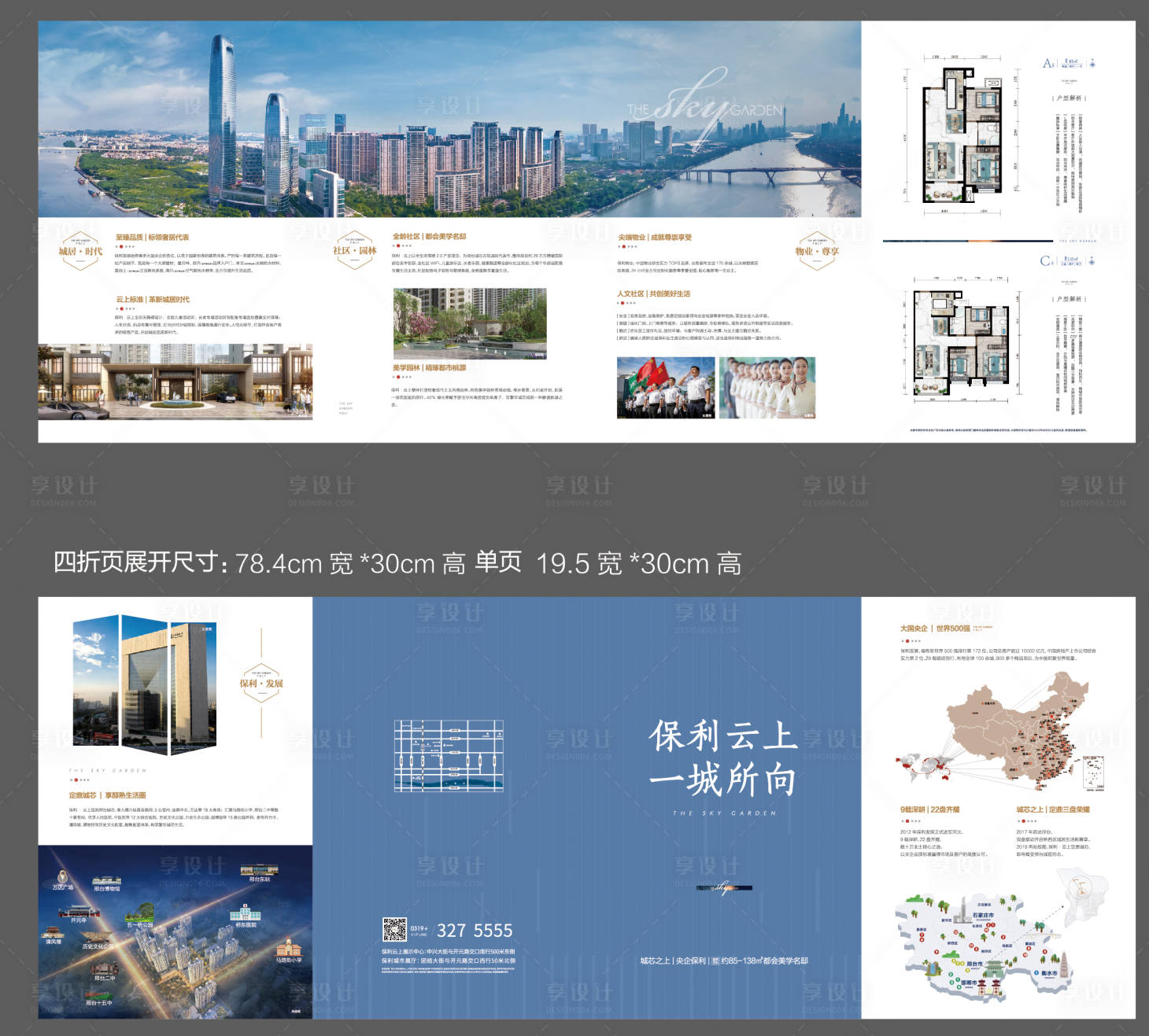Select the night aerial community rendering
This screenshot has height=1036, width=1149.
click(x=175, y=932)
